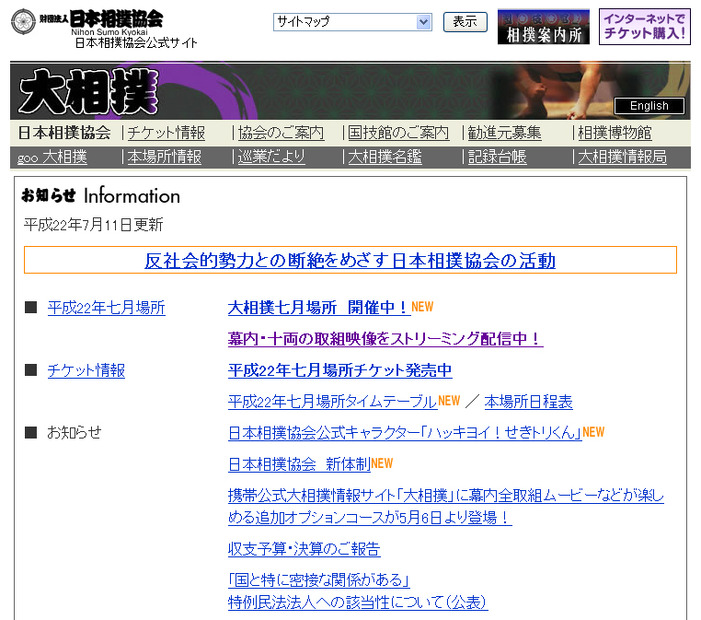Open 大相撲情報局 menu item
The width and height of the screenshot is (701, 620).
click(622, 157)
